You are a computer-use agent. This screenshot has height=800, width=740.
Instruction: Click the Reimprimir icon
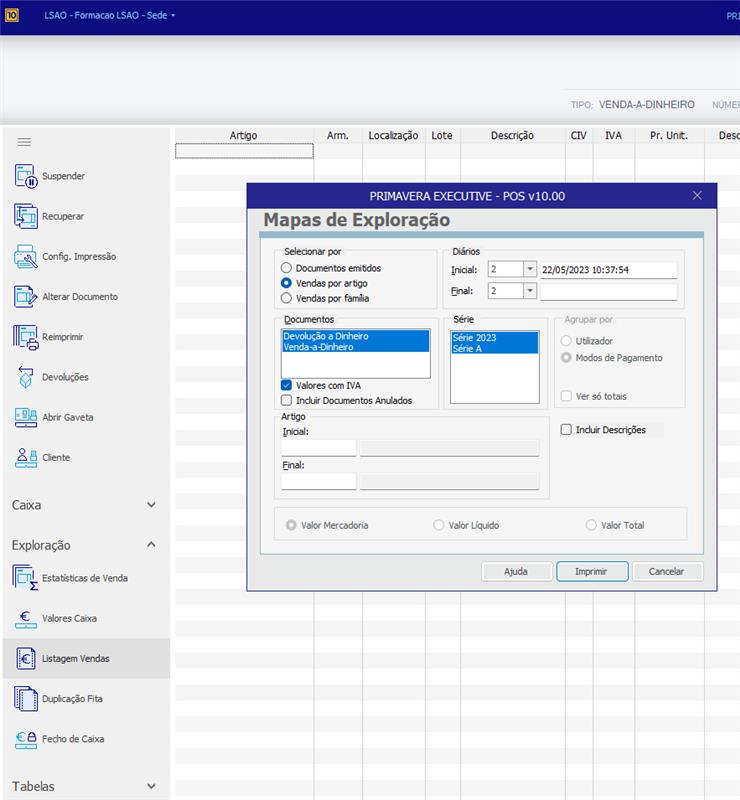pos(26,337)
